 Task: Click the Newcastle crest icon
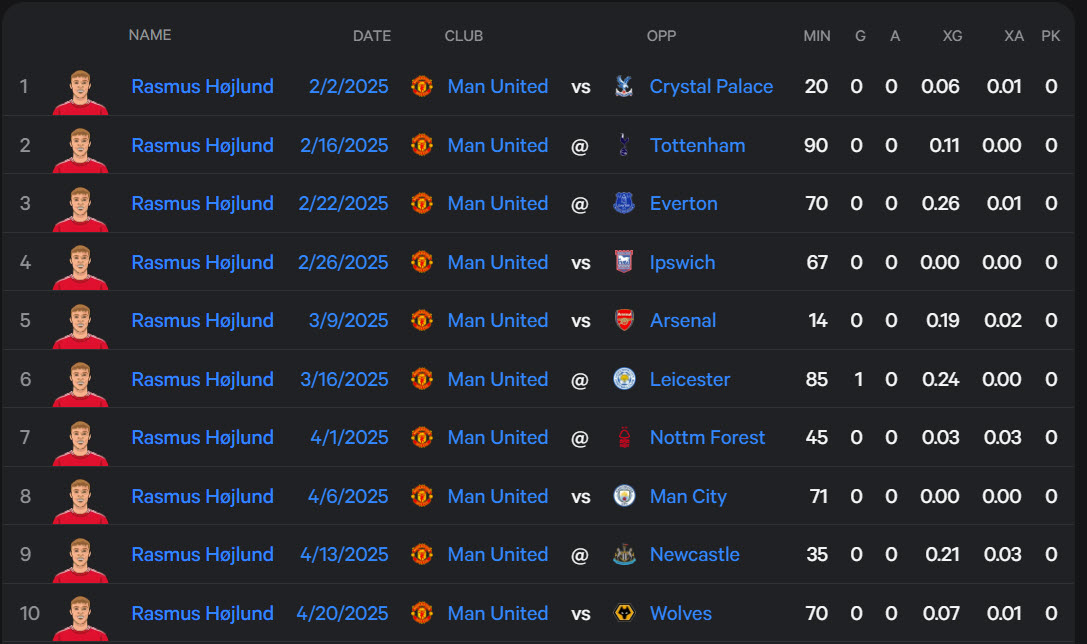click(x=624, y=555)
